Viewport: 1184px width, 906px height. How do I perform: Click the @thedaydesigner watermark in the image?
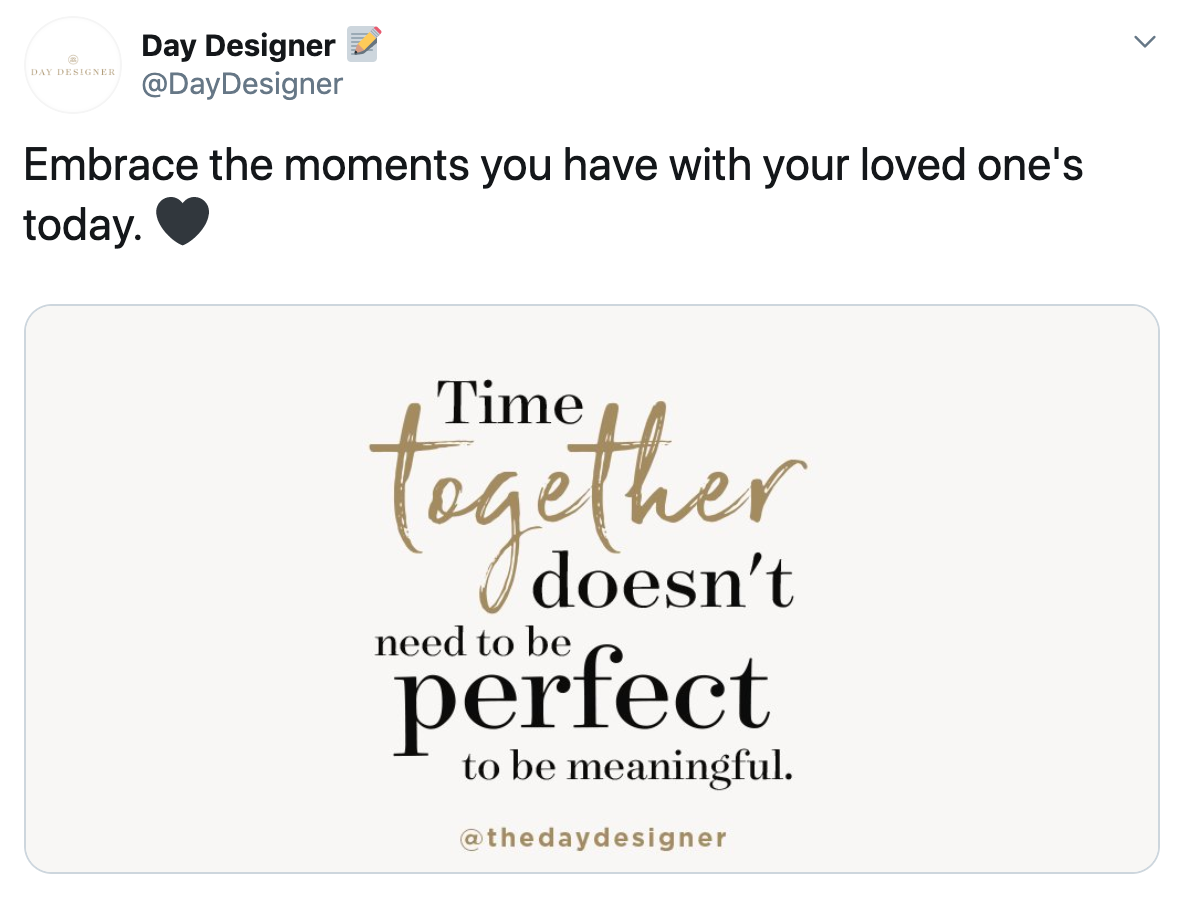tap(592, 837)
